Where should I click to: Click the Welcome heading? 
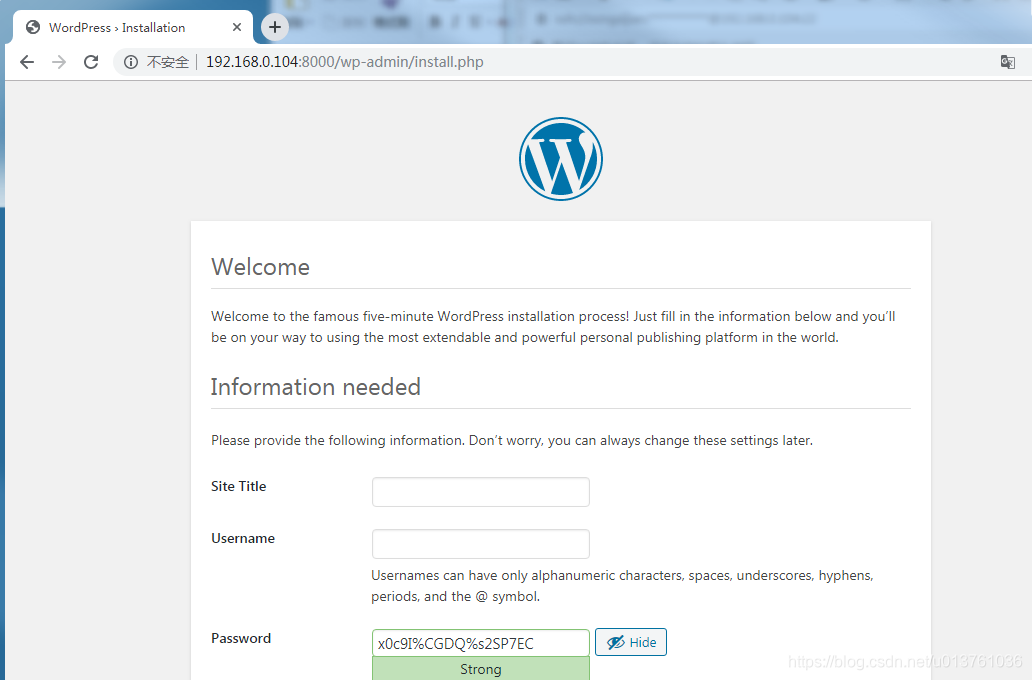point(260,267)
